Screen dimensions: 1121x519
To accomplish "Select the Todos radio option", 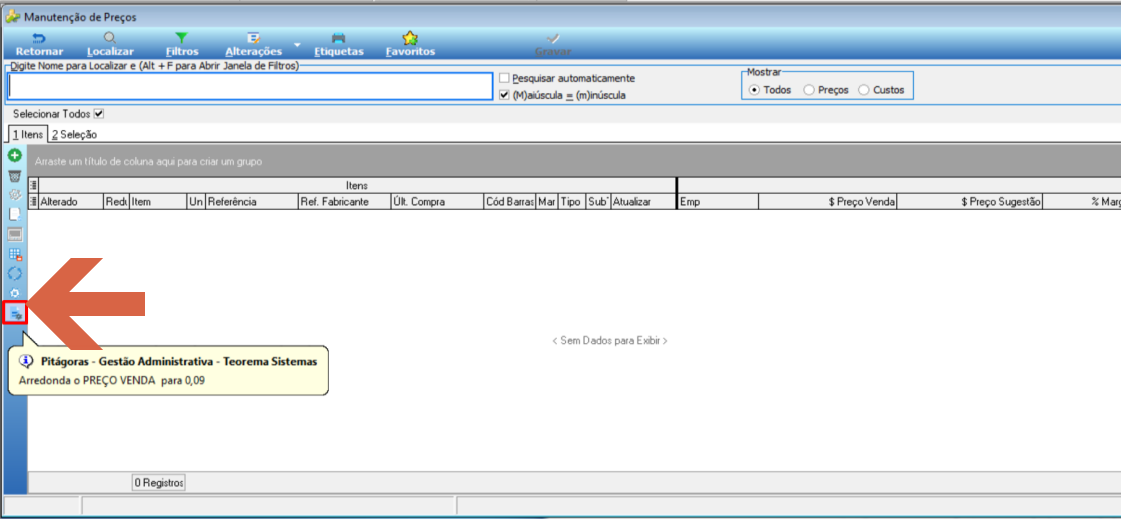I will click(754, 90).
